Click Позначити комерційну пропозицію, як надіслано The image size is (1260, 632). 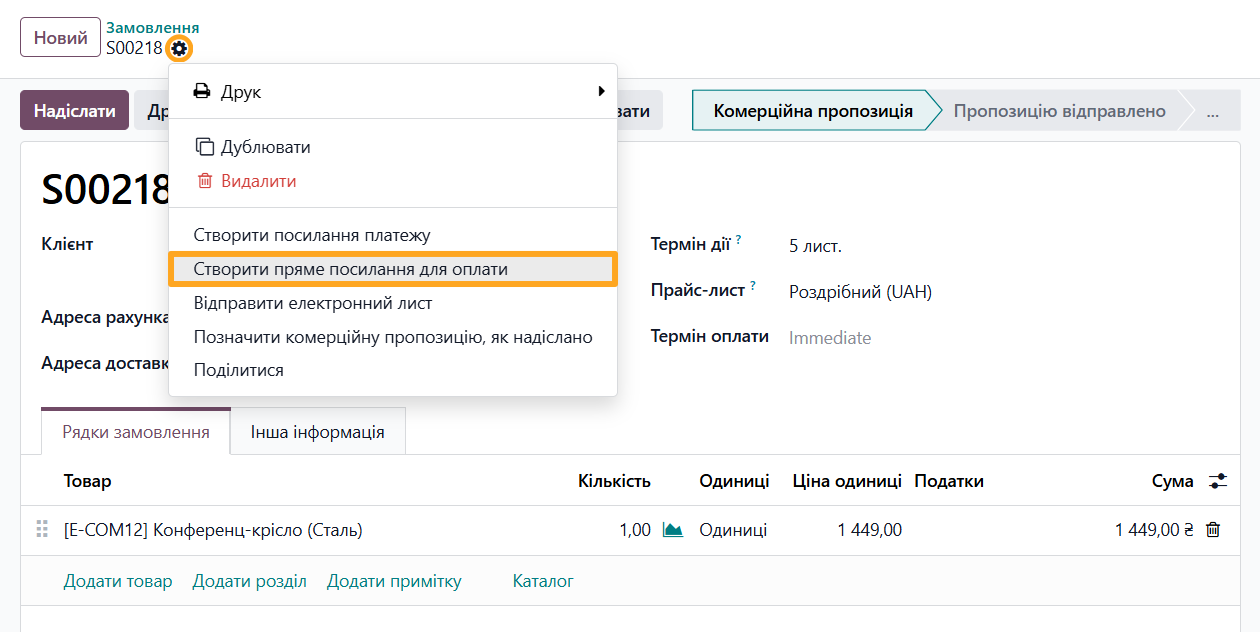(393, 337)
